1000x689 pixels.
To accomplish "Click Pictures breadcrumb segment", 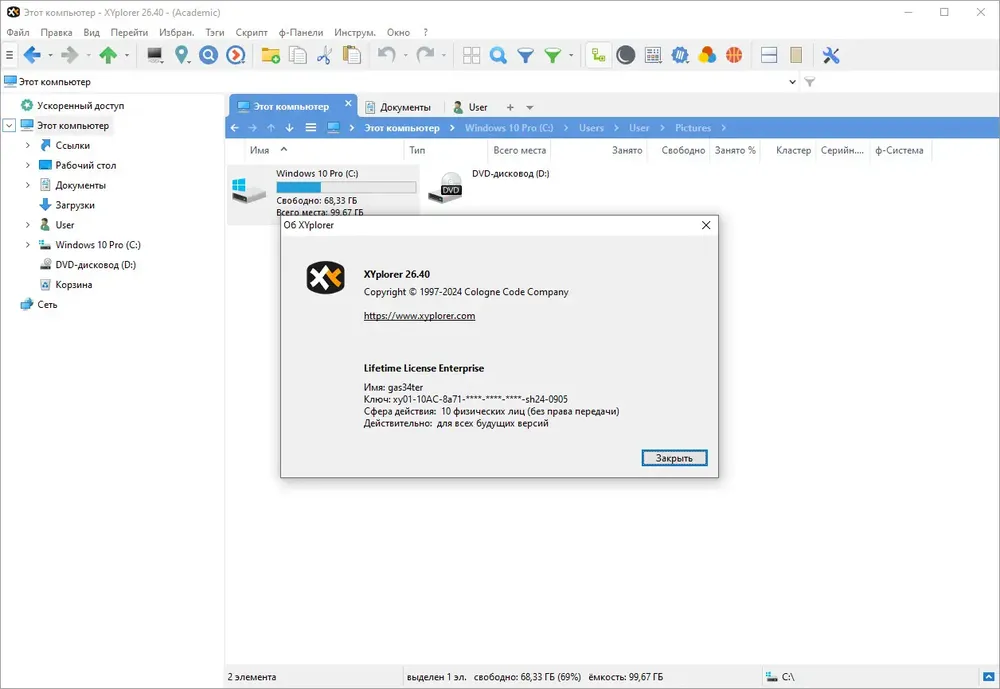I will point(693,128).
